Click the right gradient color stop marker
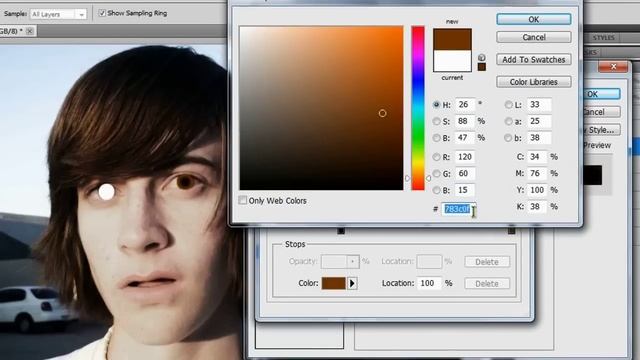This screenshot has height=360, width=640. [x=511, y=231]
